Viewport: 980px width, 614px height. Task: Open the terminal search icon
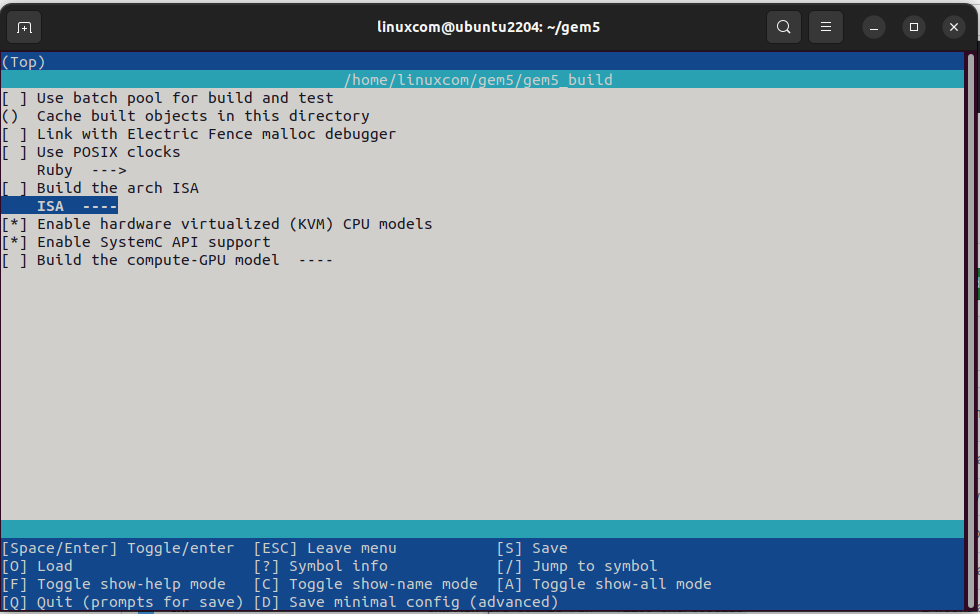(784, 27)
